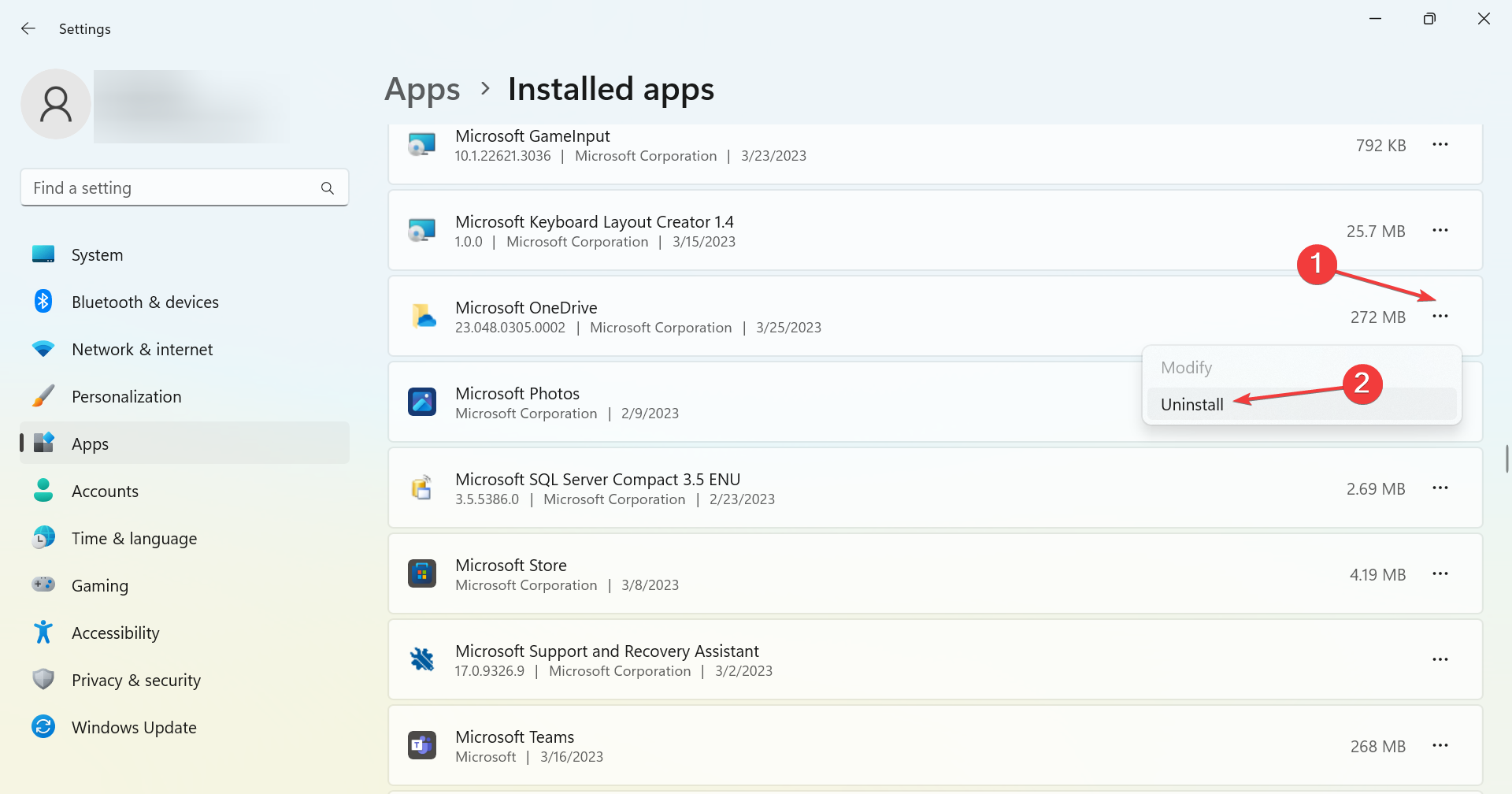Click Apps breadcrumb link

(422, 90)
